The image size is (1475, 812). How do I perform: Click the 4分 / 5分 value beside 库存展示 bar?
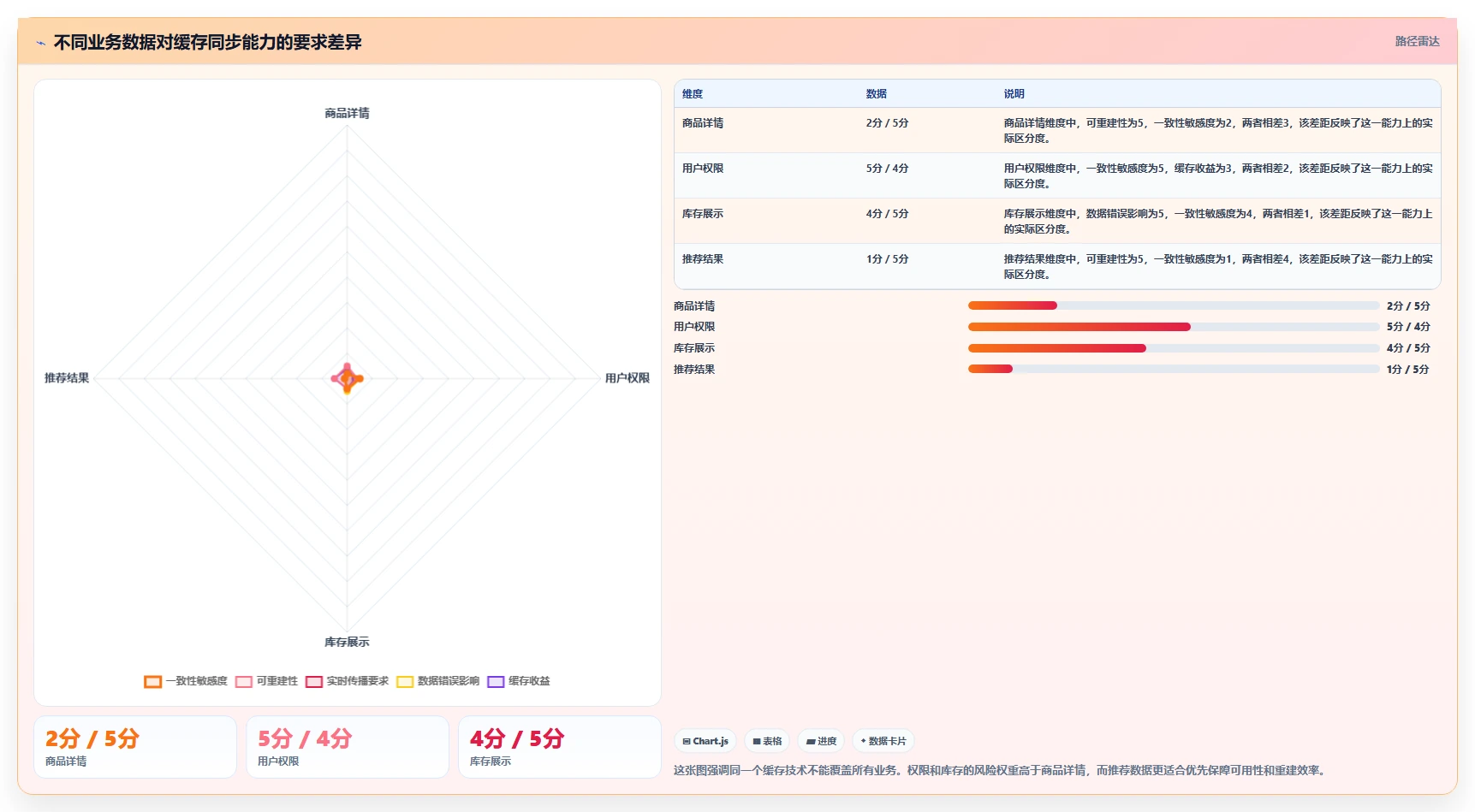pyautogui.click(x=1408, y=348)
